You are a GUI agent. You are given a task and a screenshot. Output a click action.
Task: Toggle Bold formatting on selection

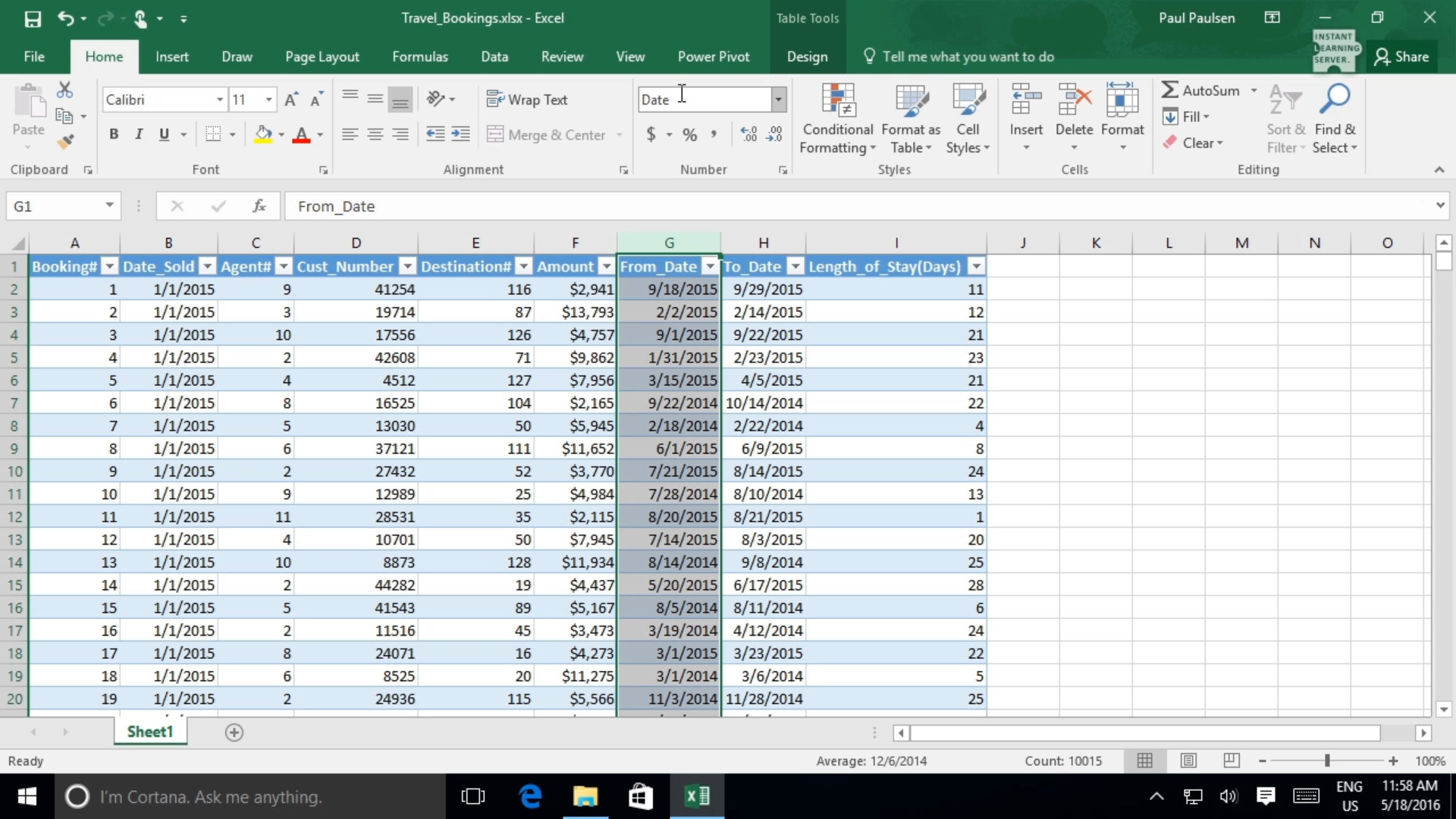click(x=113, y=134)
